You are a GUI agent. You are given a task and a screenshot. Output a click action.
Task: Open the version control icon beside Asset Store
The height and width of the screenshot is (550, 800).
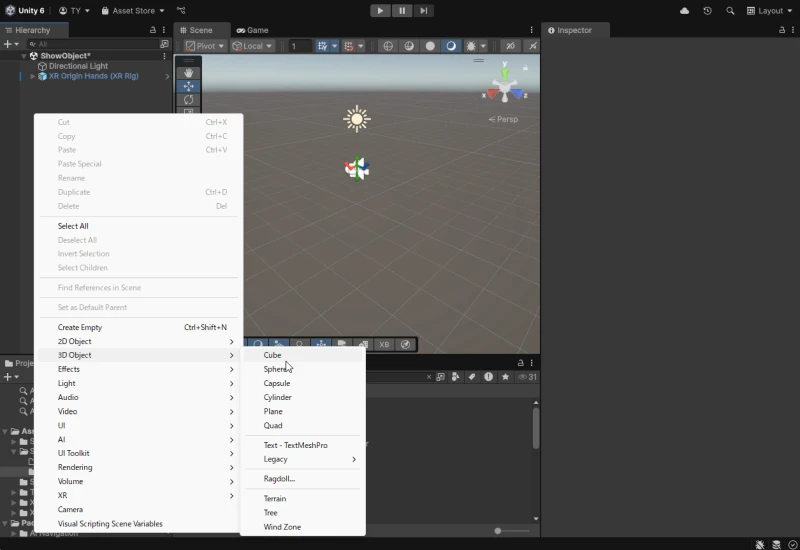tap(181, 11)
